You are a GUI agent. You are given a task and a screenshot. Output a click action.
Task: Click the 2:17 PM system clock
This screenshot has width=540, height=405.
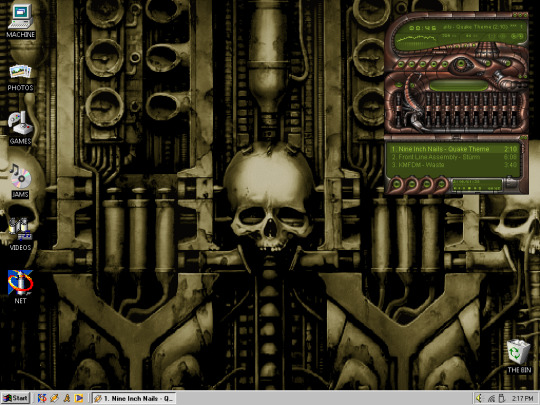tap(522, 398)
